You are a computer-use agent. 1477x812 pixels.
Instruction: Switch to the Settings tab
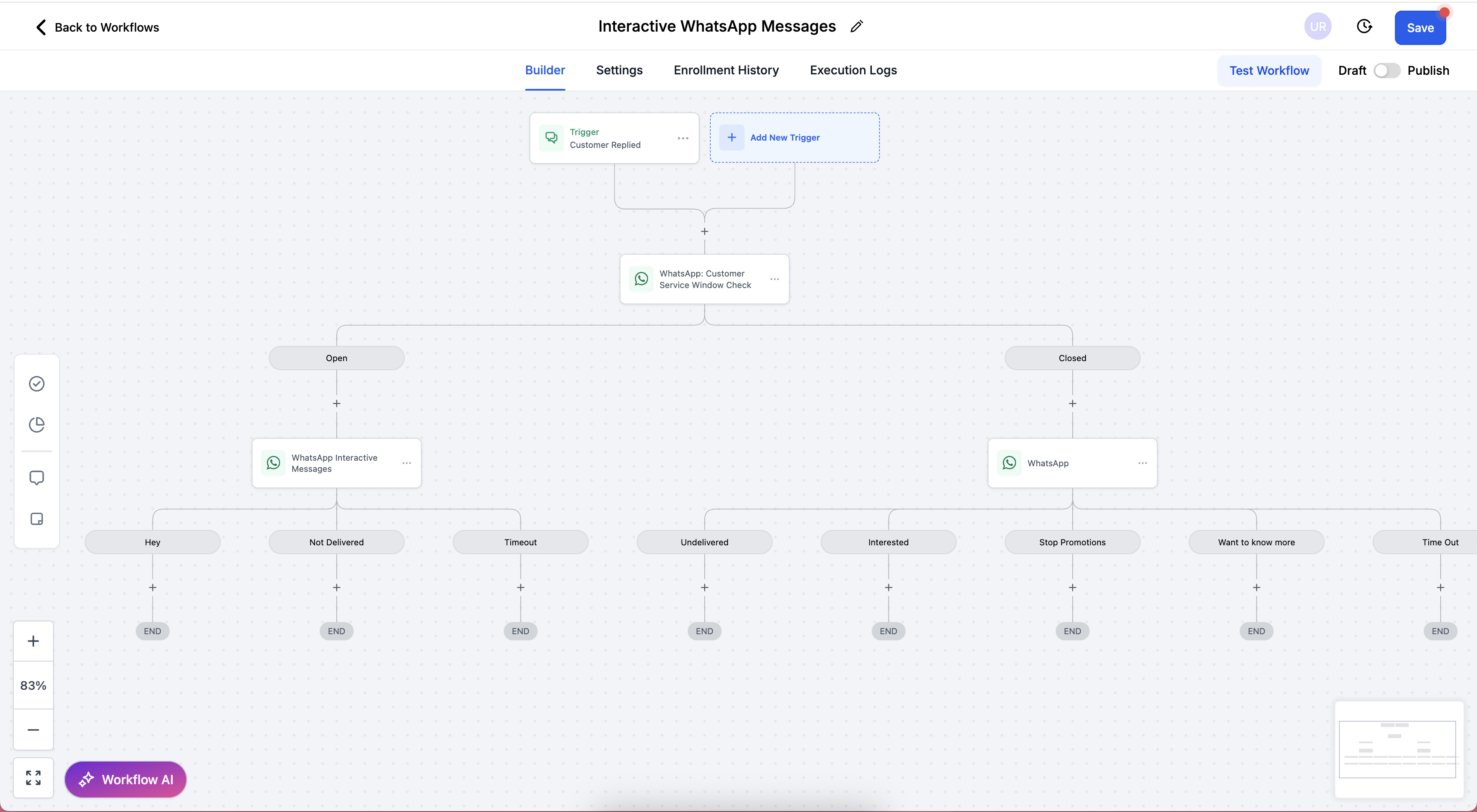(x=619, y=70)
